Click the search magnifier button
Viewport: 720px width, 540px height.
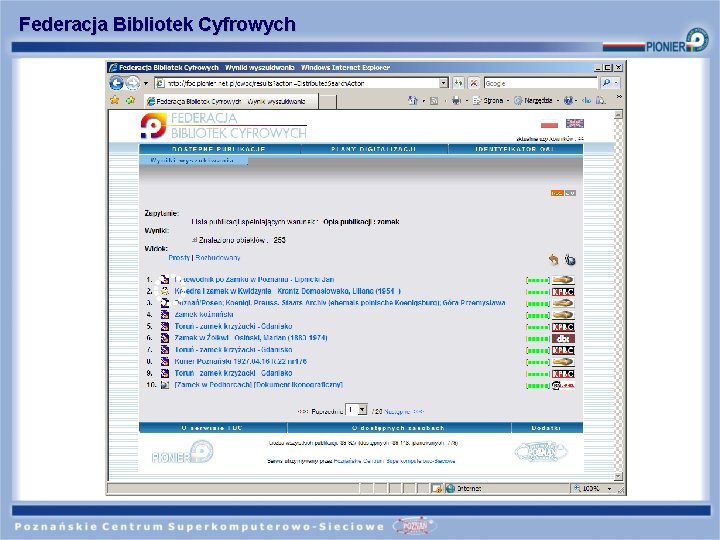click(606, 83)
